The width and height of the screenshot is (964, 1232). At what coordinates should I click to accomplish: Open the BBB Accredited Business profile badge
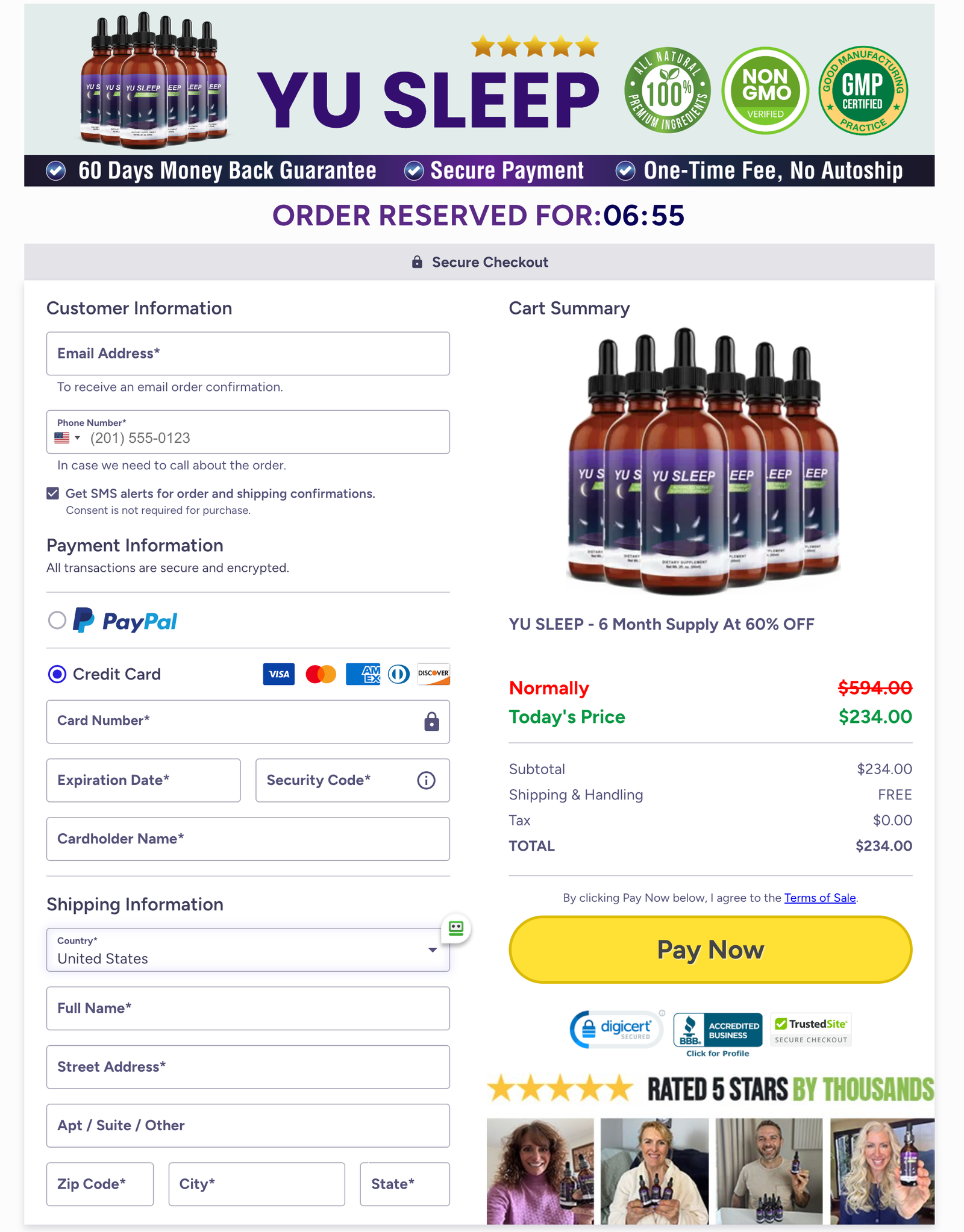click(x=717, y=1035)
